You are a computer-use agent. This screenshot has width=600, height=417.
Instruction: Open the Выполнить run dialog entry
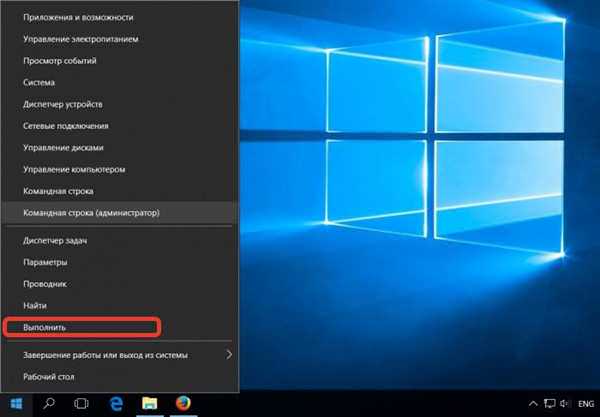click(120, 327)
